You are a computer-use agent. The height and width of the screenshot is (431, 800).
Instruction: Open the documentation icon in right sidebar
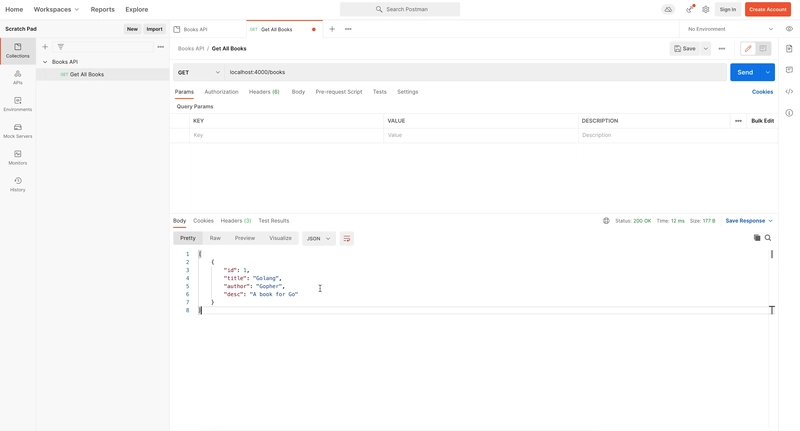point(789,49)
